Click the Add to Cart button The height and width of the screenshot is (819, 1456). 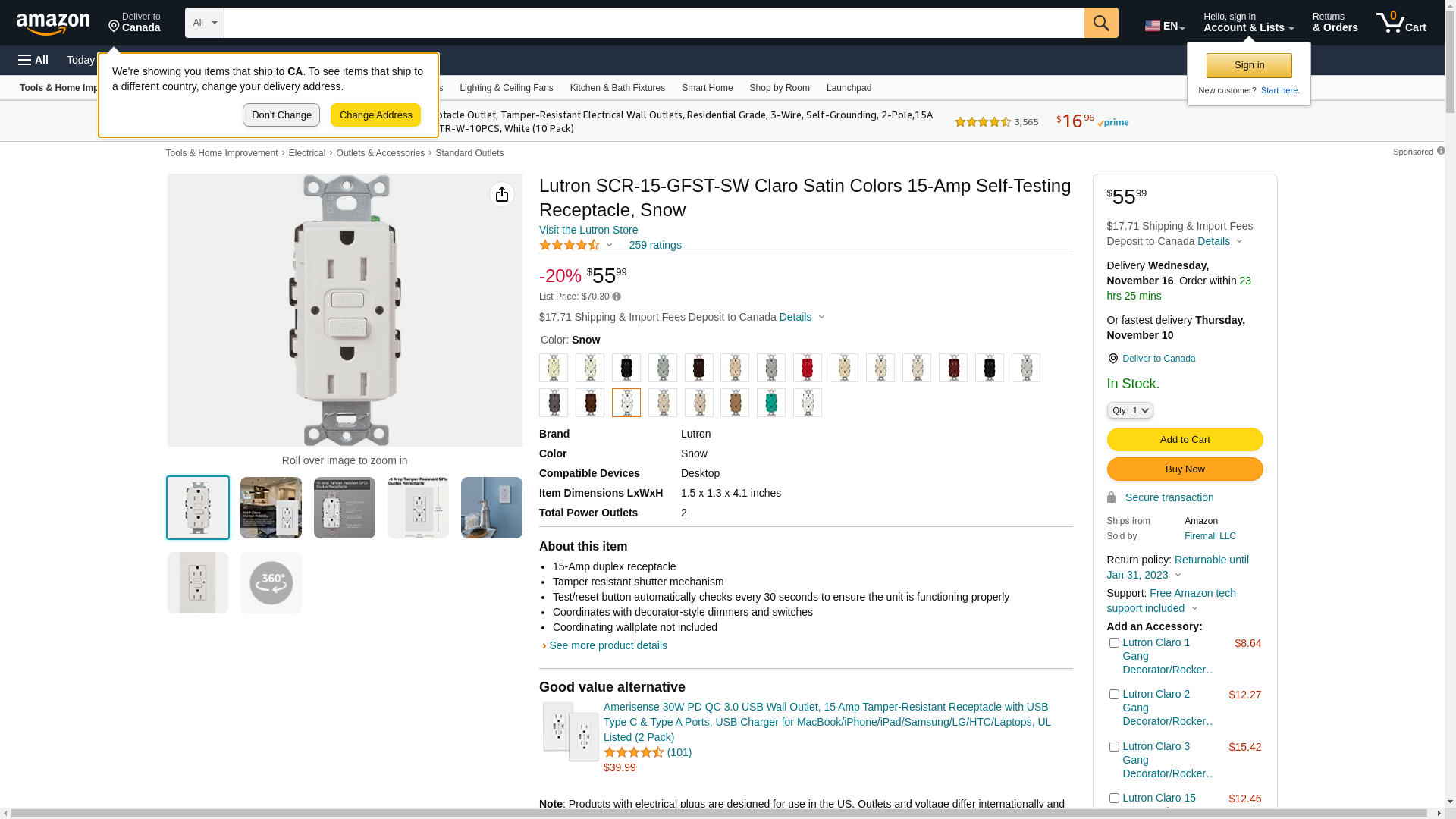[x=1184, y=440]
